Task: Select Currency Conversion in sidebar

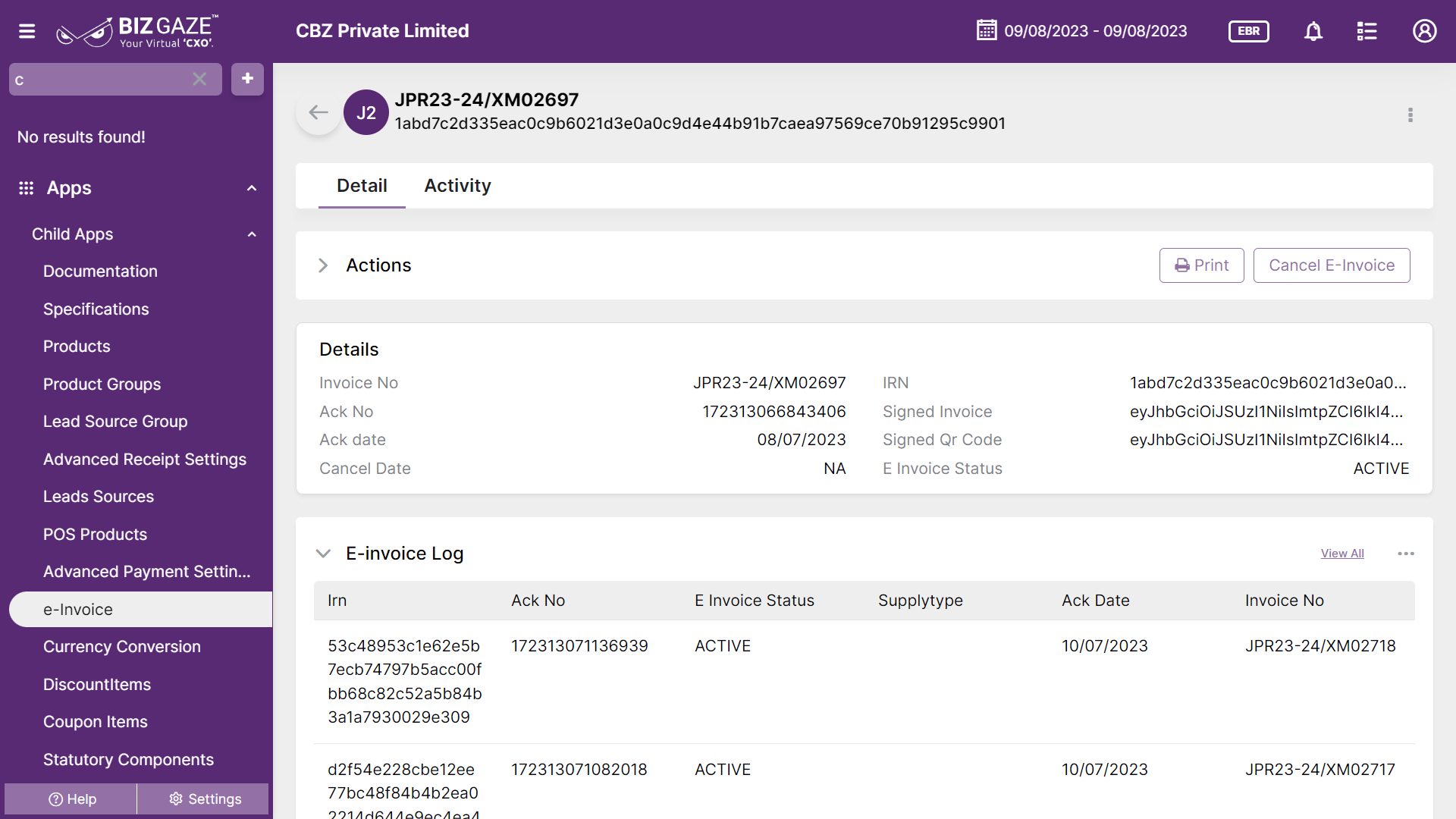Action: click(122, 647)
